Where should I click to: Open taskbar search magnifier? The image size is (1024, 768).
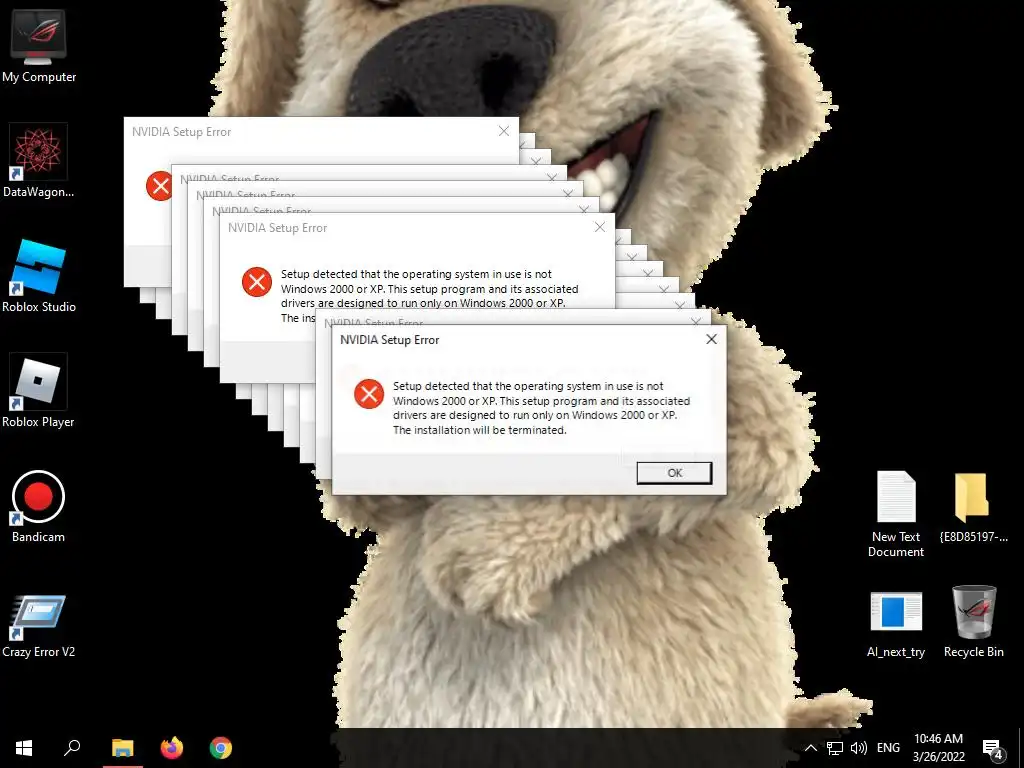(72, 748)
